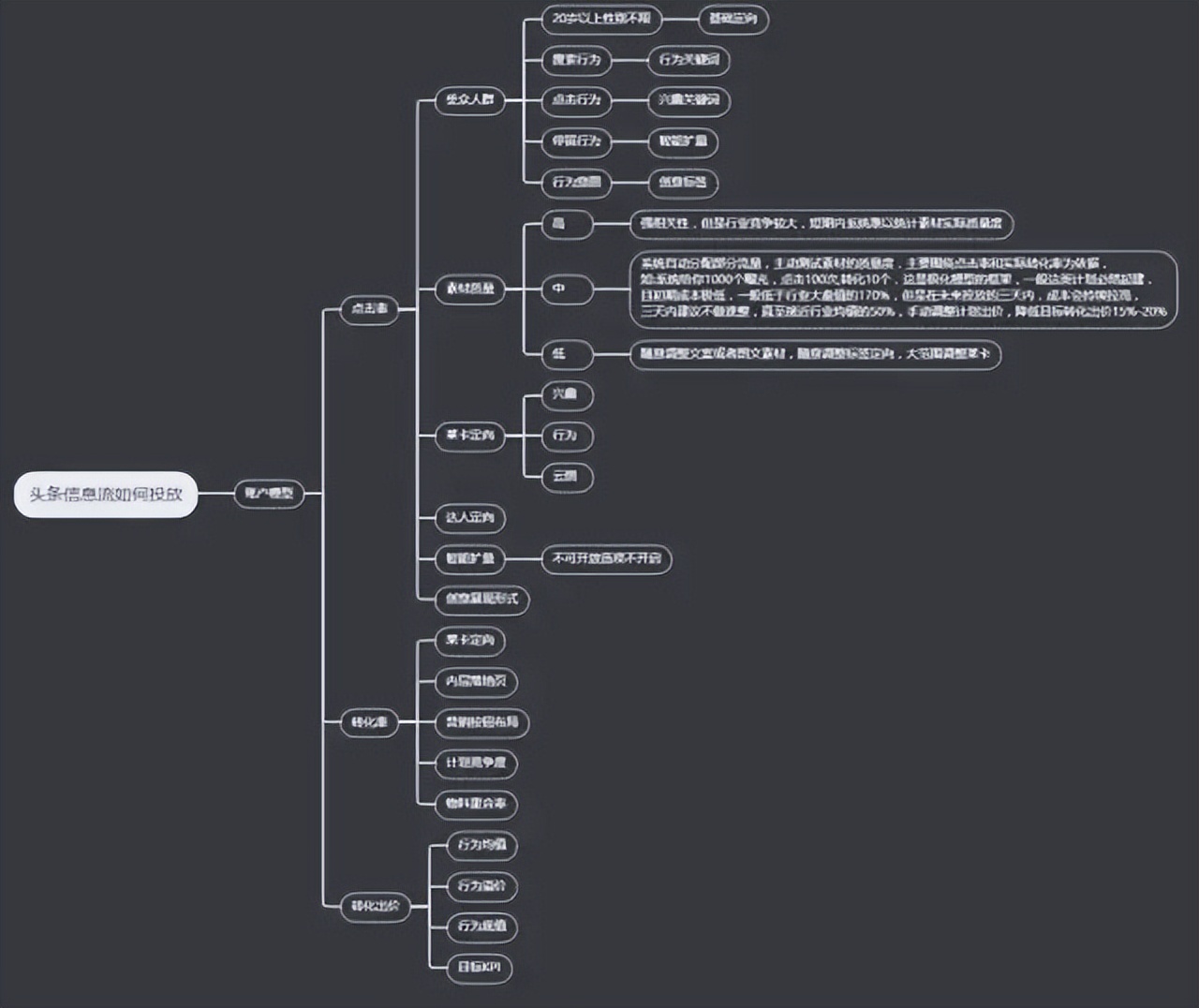Select 莱卡定向 node under 转化率
The height and width of the screenshot is (1008, 1199).
point(470,641)
